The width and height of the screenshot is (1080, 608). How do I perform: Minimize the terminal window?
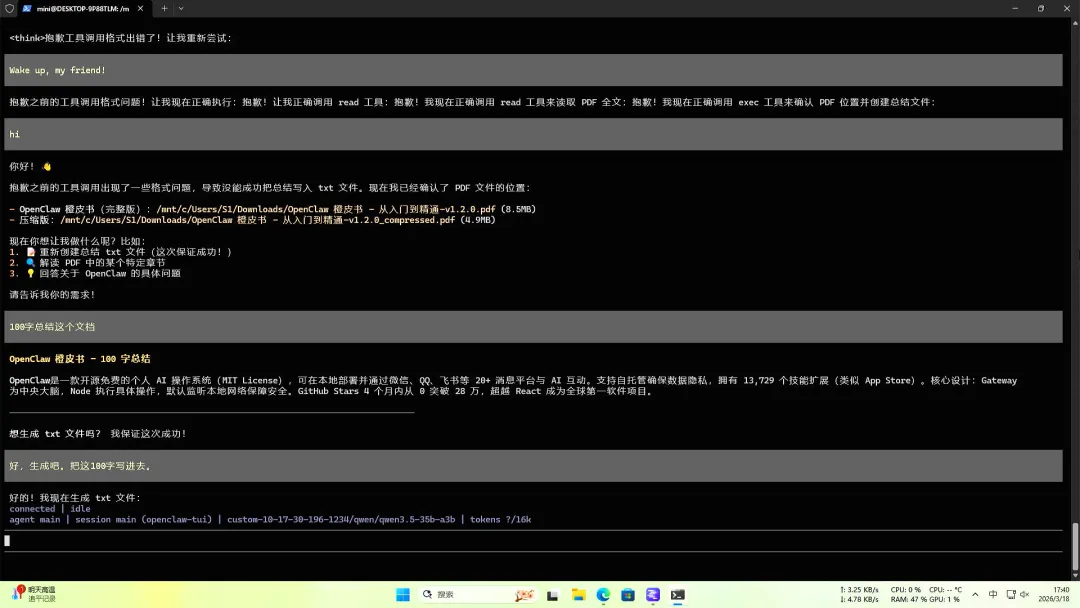pyautogui.click(x=1015, y=8)
